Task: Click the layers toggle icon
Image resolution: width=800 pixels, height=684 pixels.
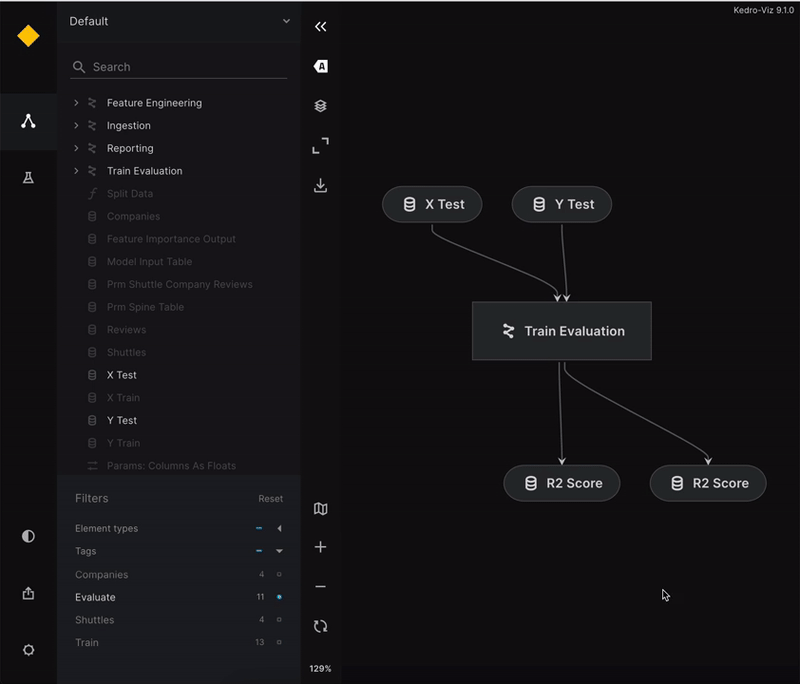Action: [x=320, y=106]
